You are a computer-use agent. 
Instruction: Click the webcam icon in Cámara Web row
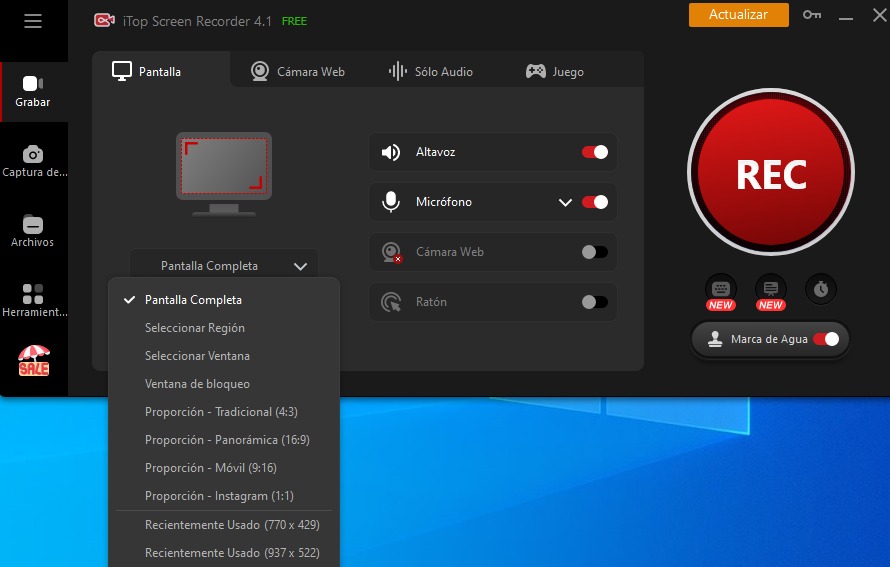[391, 252]
